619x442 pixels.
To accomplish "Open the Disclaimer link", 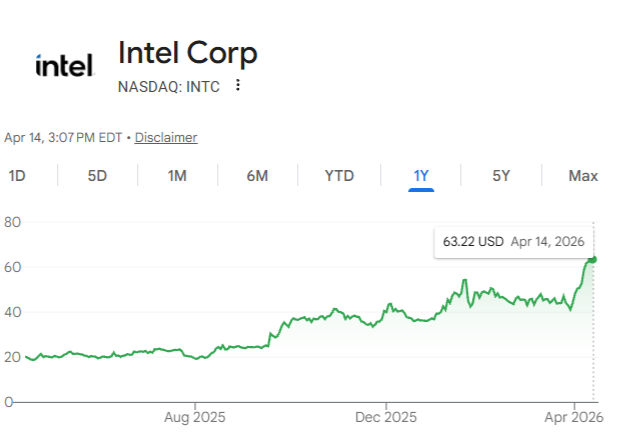I will point(166,137).
